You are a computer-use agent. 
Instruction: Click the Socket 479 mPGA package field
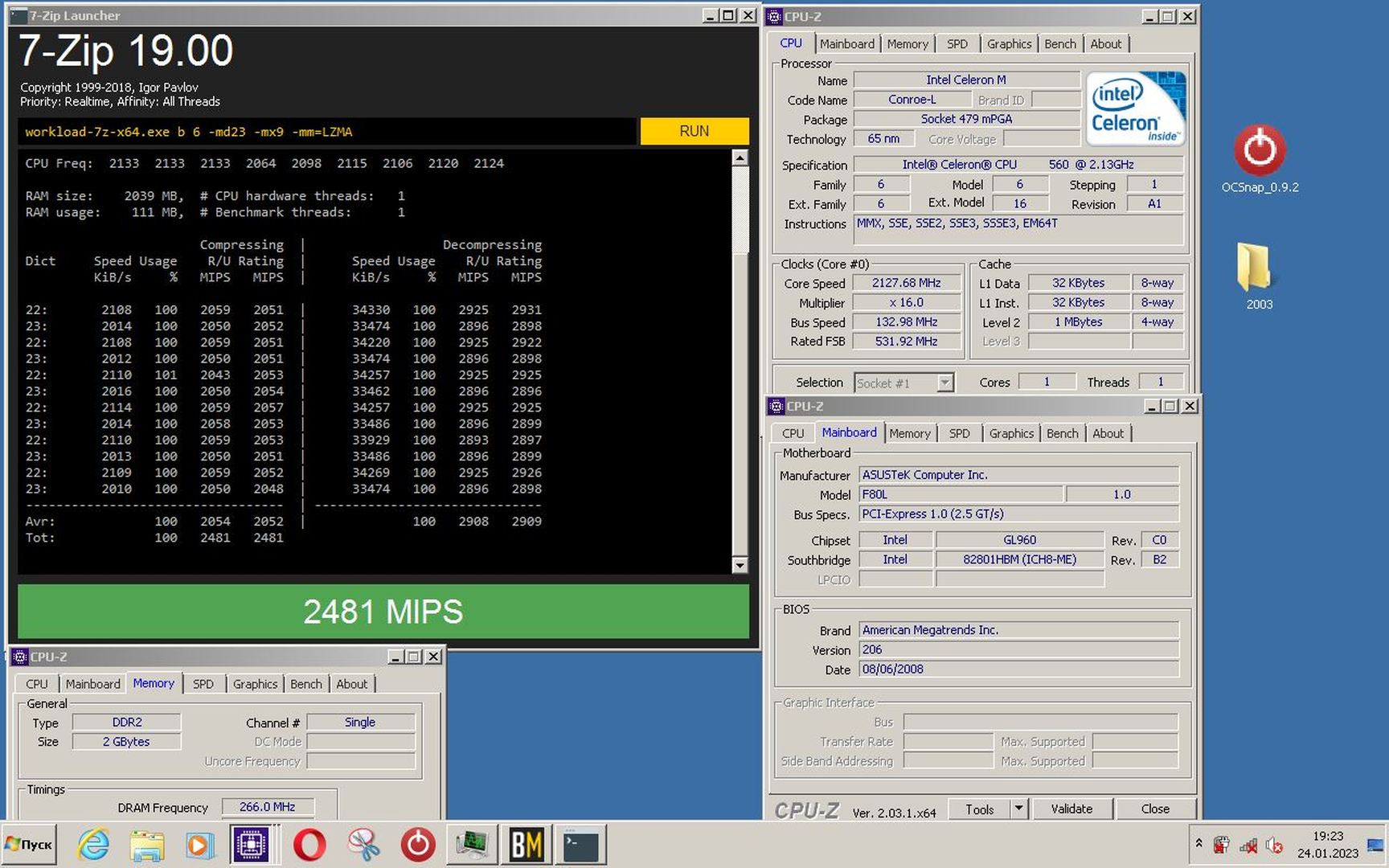(967, 119)
